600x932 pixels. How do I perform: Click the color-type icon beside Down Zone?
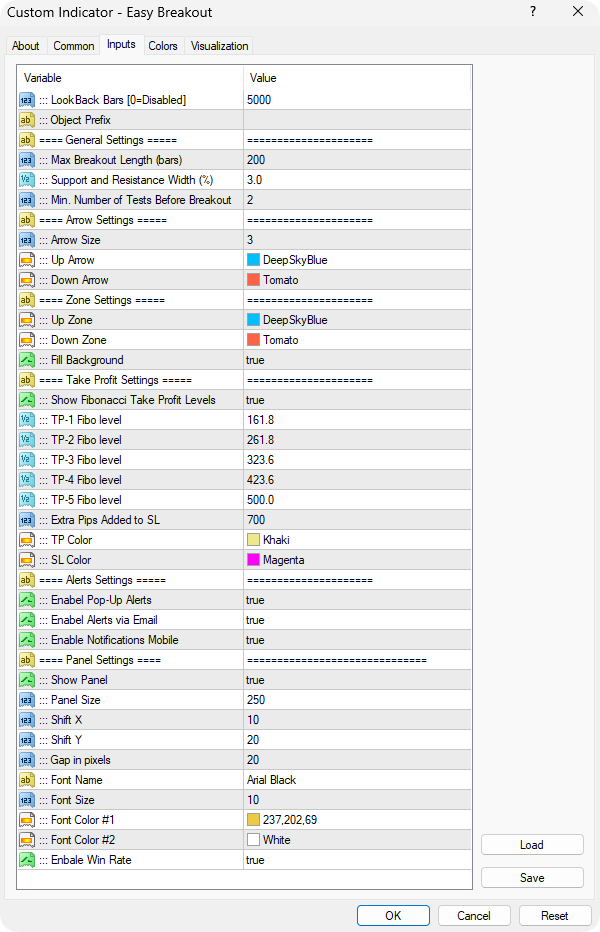(x=27, y=340)
